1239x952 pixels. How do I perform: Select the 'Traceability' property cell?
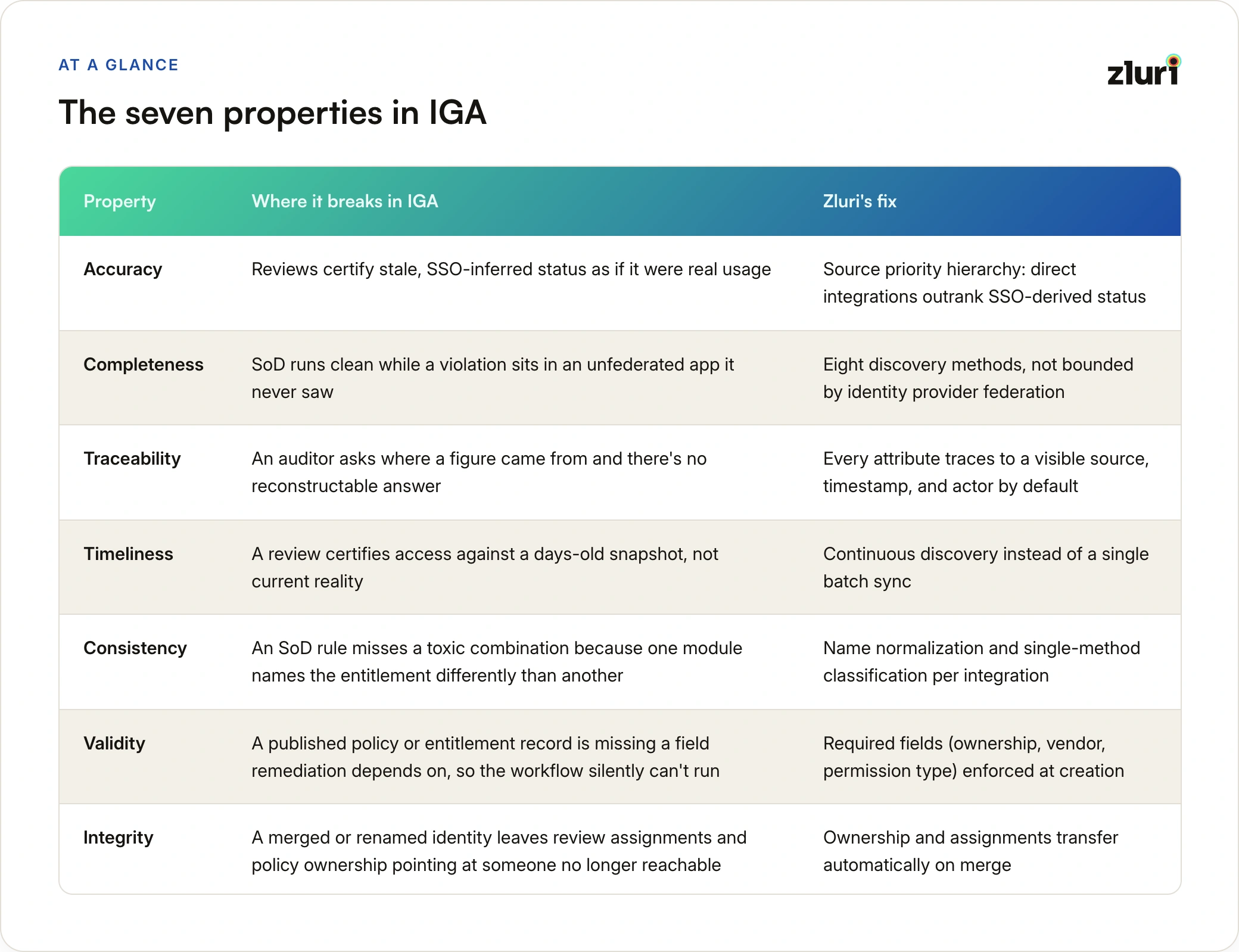(x=132, y=459)
